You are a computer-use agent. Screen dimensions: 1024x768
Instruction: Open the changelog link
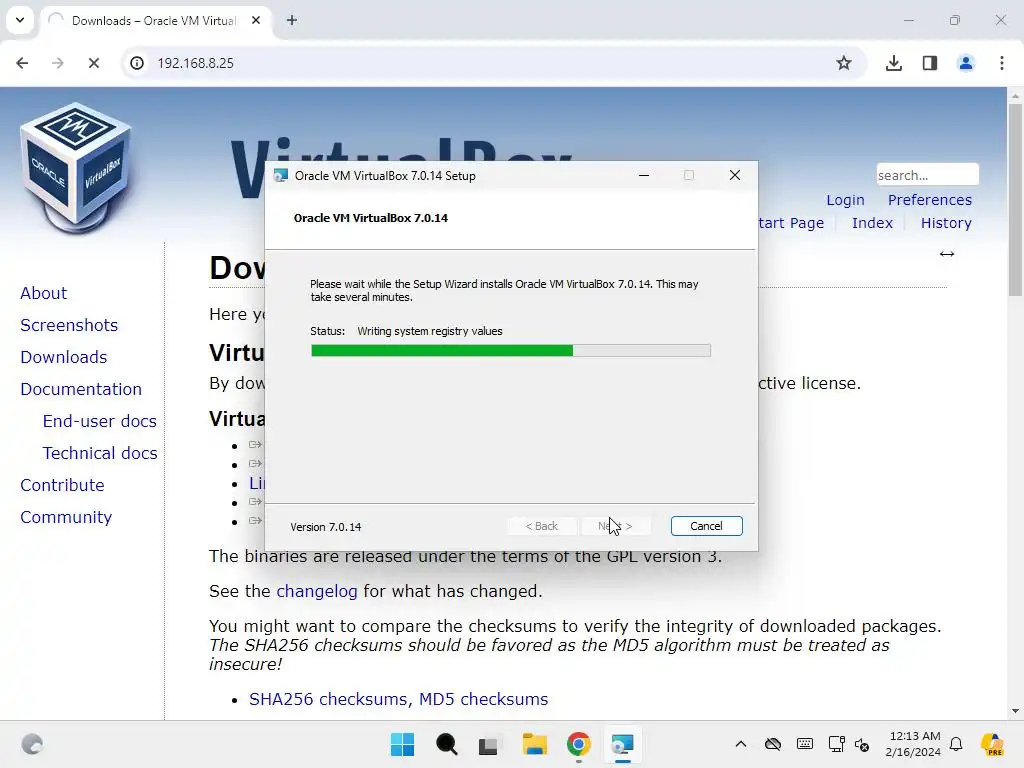(317, 591)
